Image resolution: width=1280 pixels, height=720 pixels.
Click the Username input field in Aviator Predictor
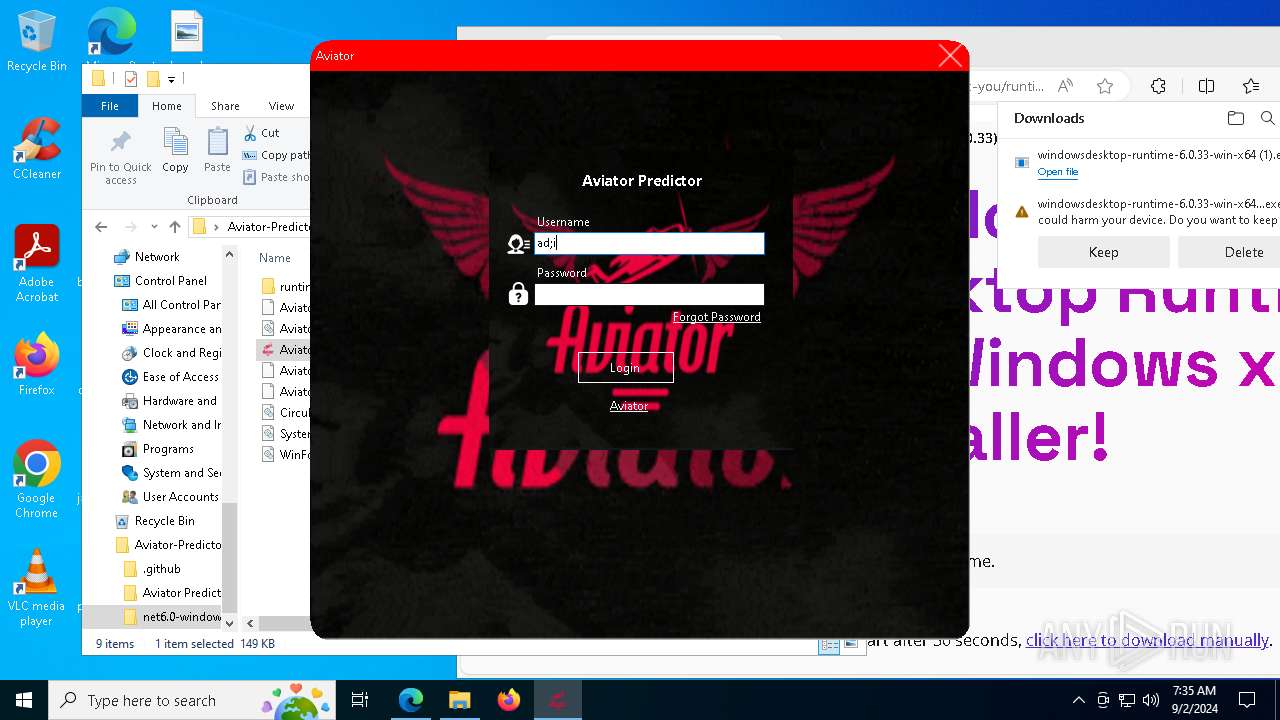pos(649,243)
